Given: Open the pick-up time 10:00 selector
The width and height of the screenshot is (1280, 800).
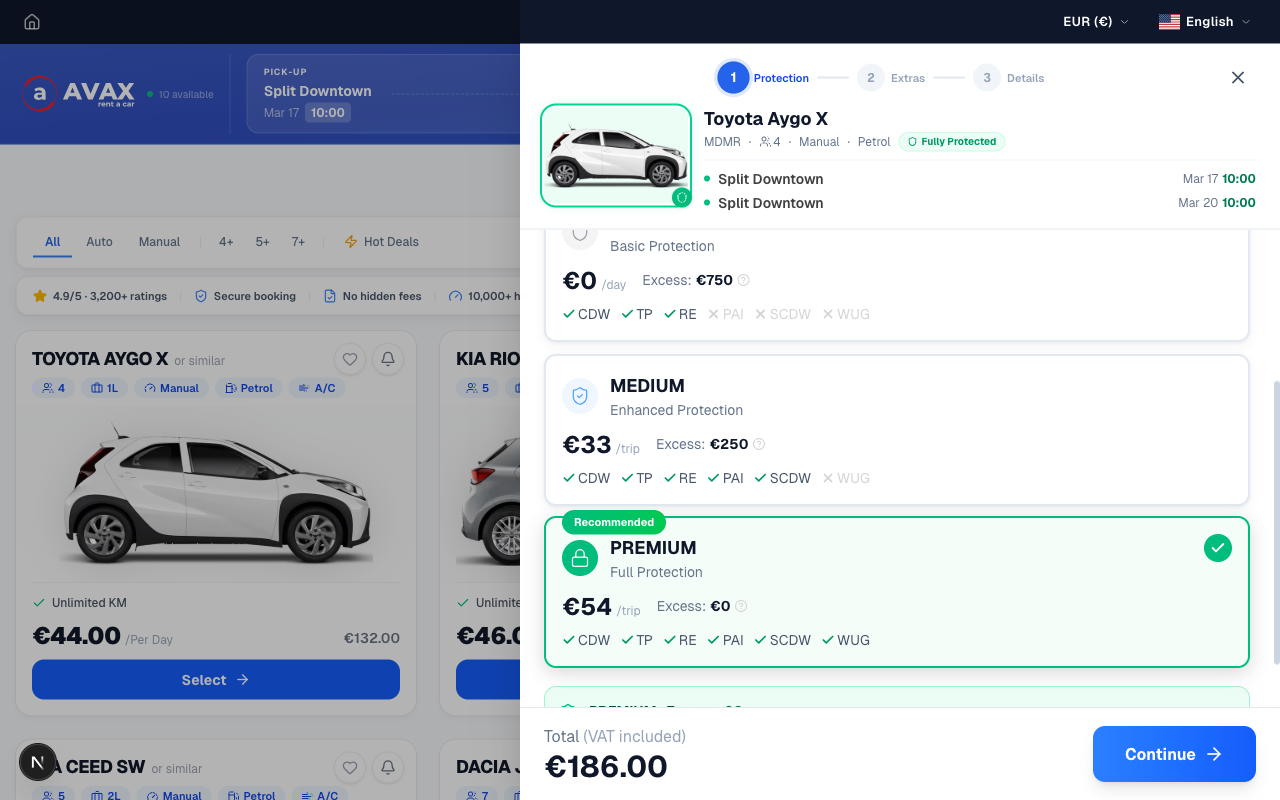Looking at the screenshot, I should click(328, 113).
